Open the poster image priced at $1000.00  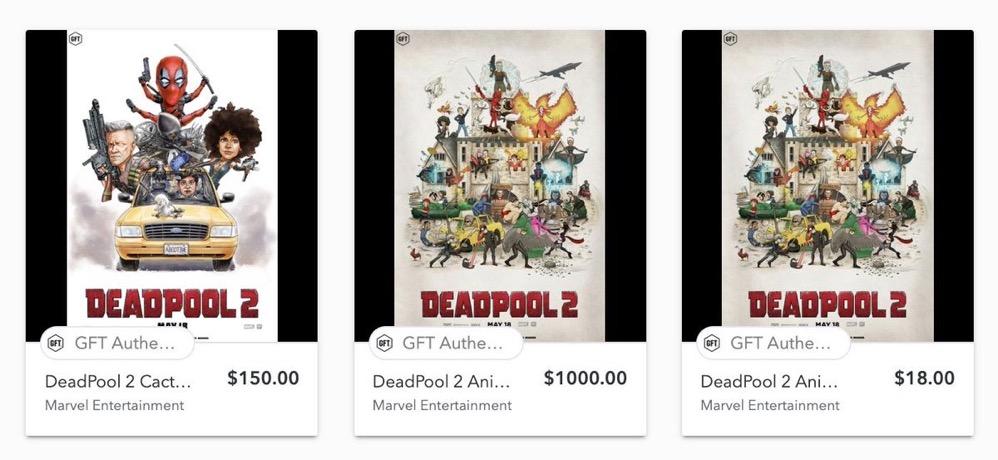point(499,180)
